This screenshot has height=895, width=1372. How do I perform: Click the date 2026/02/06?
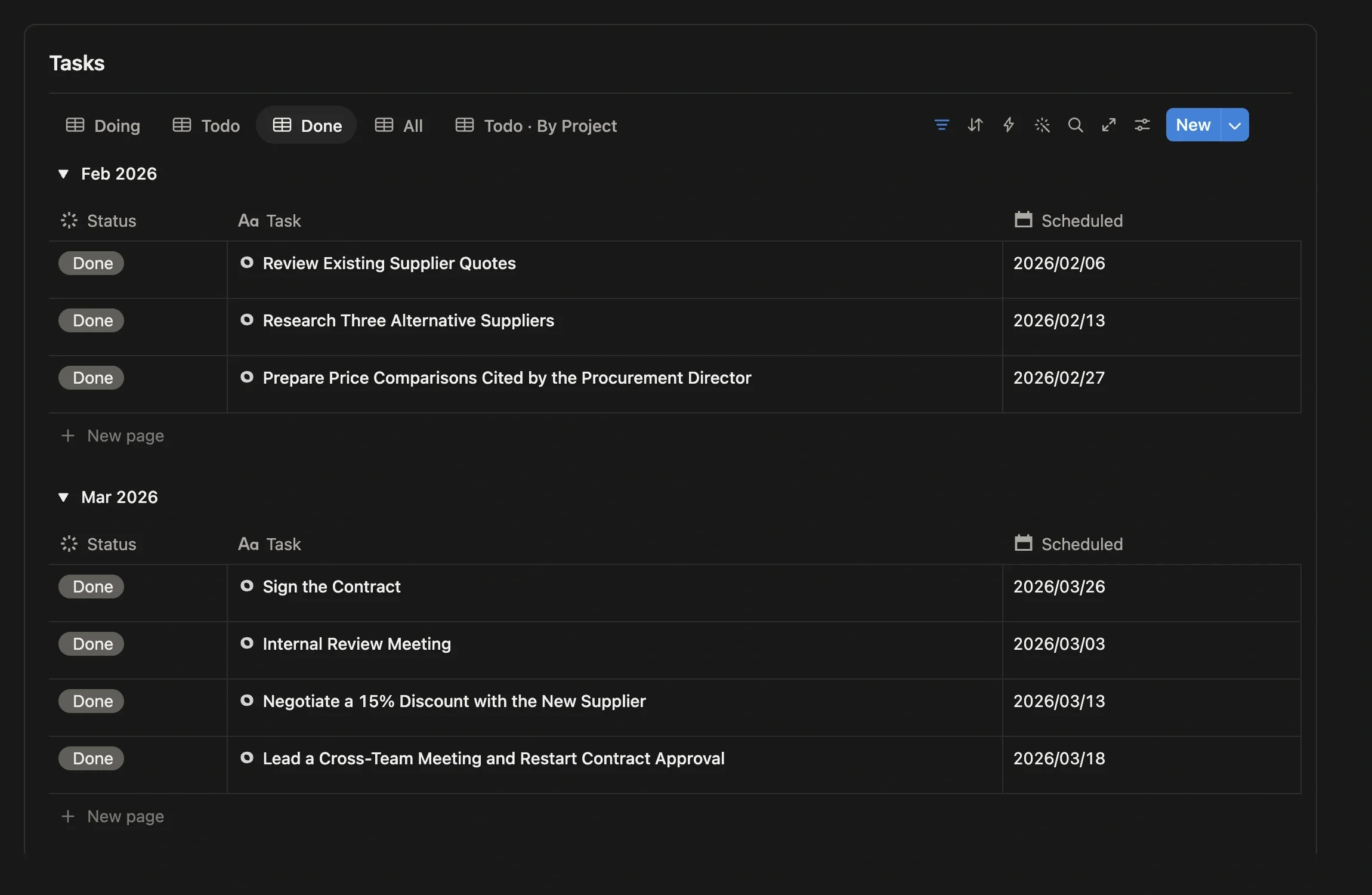click(x=1059, y=263)
